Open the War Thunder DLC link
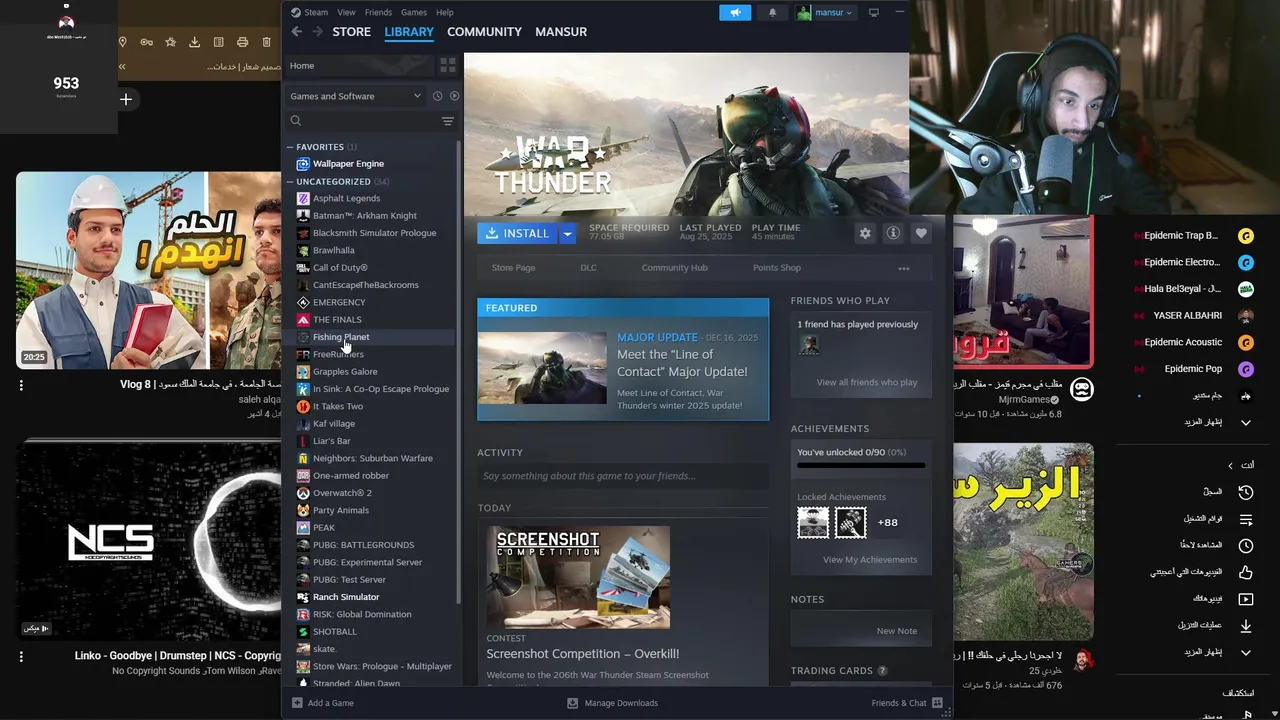The width and height of the screenshot is (1280, 720). click(x=588, y=268)
